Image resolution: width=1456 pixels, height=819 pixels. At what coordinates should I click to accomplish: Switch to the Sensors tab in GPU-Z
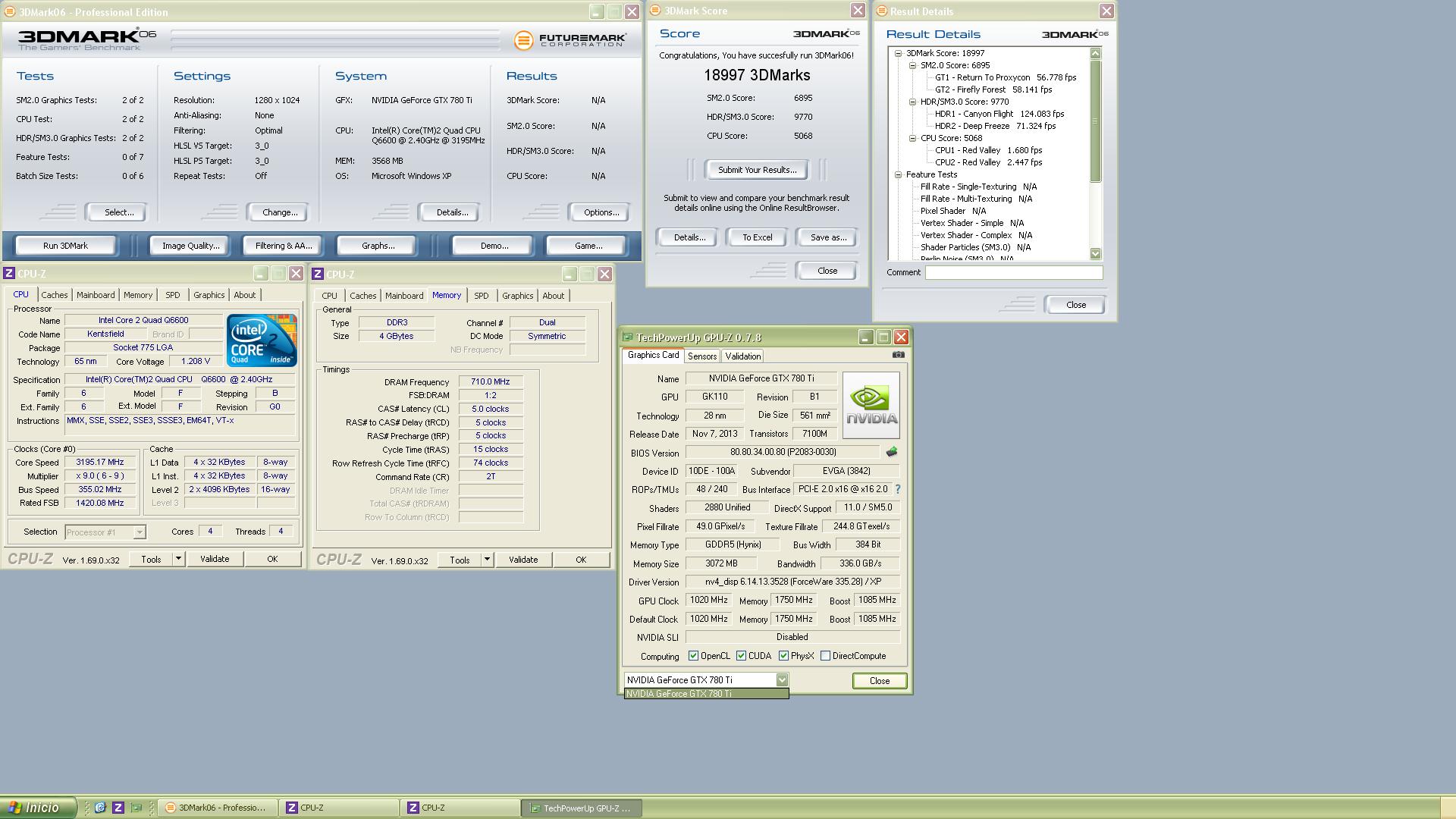click(702, 356)
